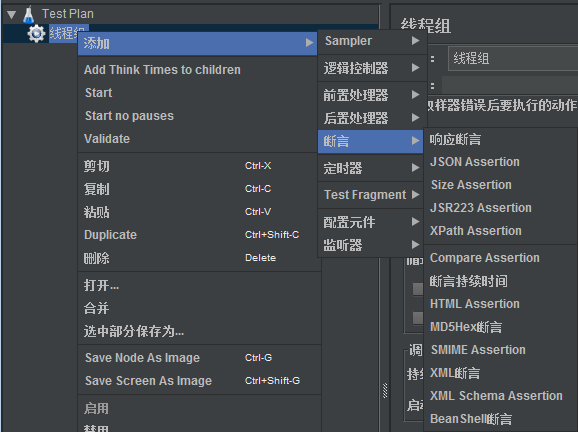Viewport: 578px width, 432px height.
Task: Select 剪切 (cut) menu entry
Action: tap(198, 166)
